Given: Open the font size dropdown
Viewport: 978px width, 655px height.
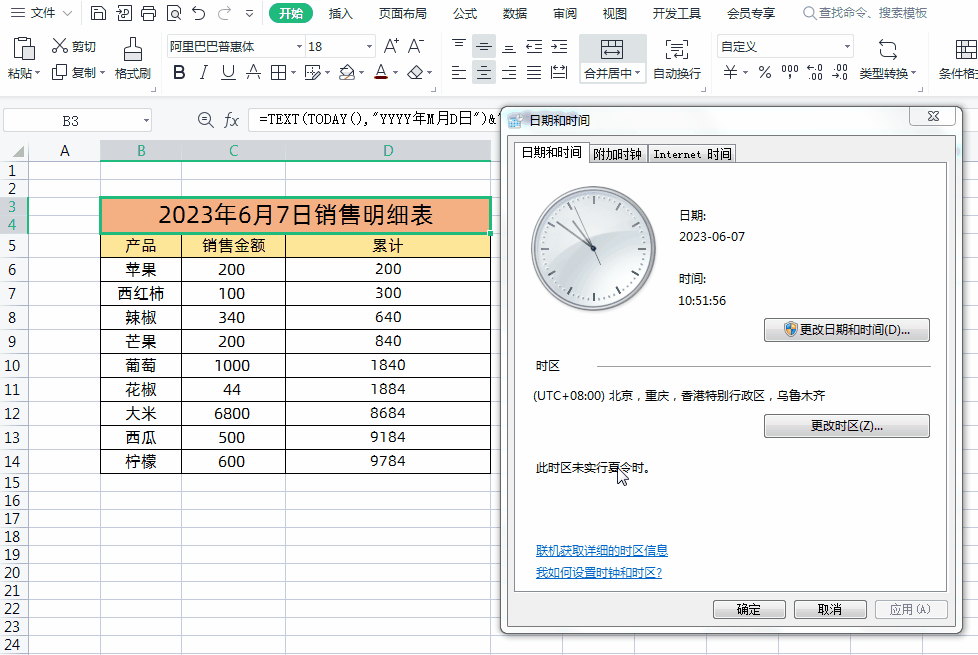Looking at the screenshot, I should tap(369, 47).
